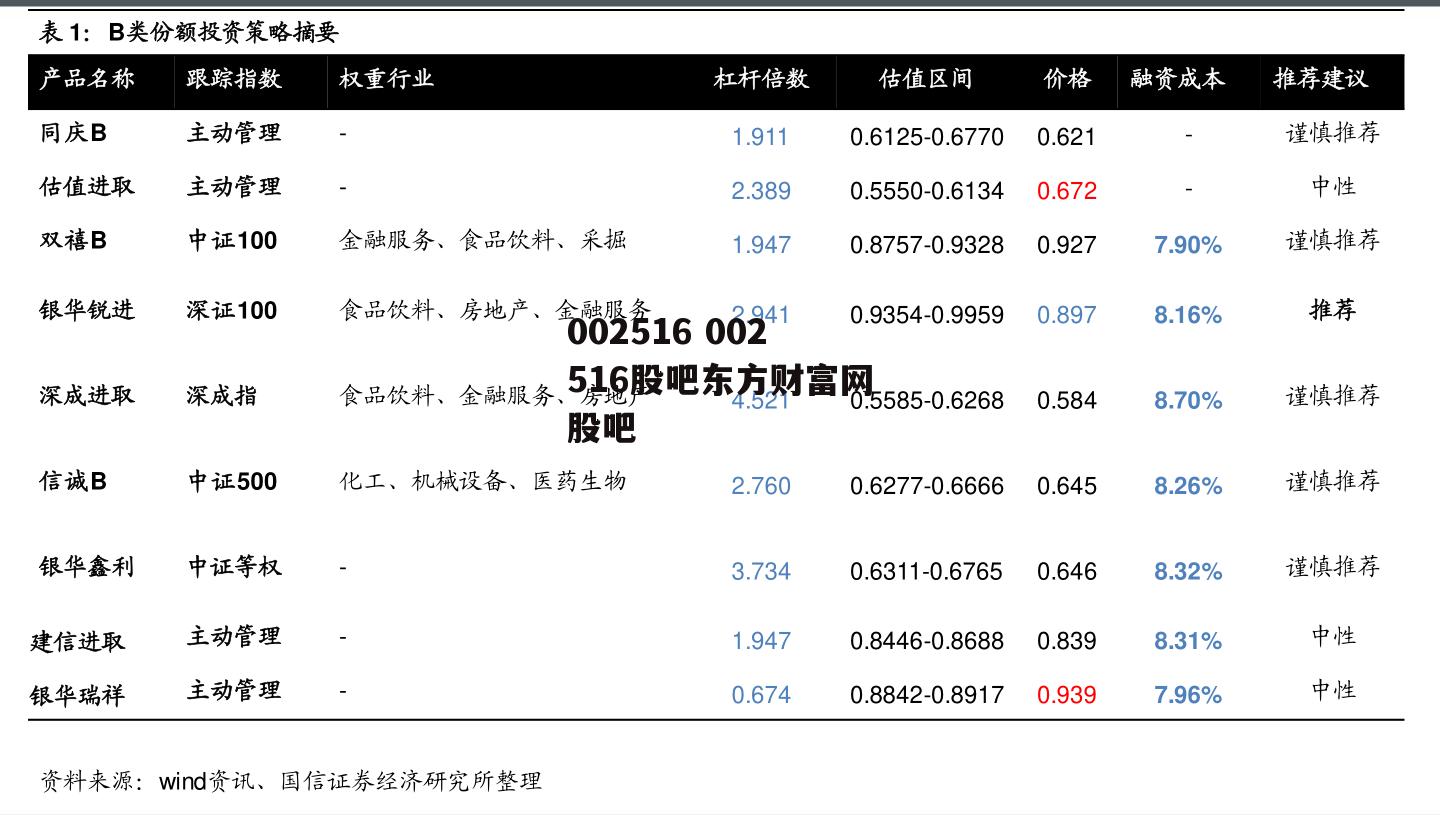Click financing cost "8.26%"
The image size is (1440, 815).
coord(1188,486)
